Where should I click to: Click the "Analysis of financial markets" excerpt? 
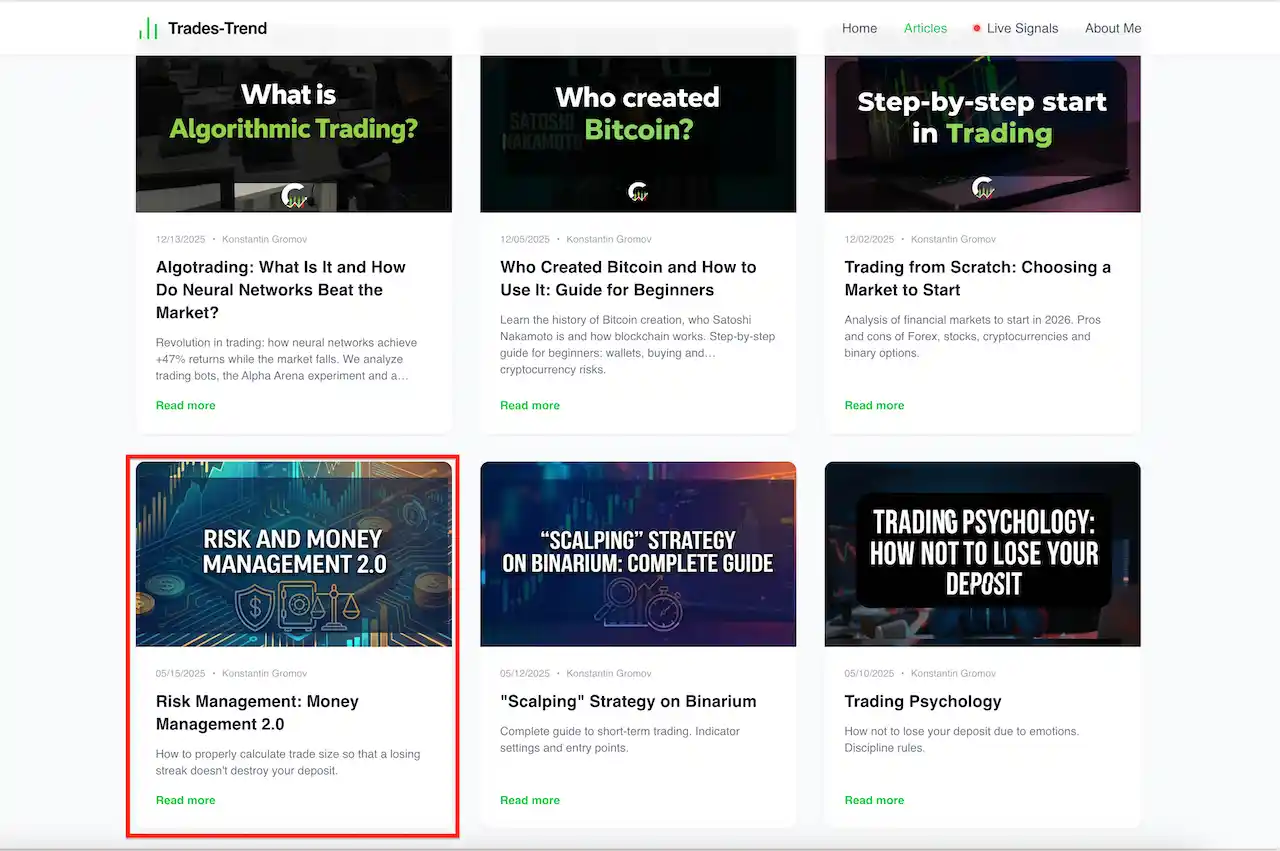(972, 336)
